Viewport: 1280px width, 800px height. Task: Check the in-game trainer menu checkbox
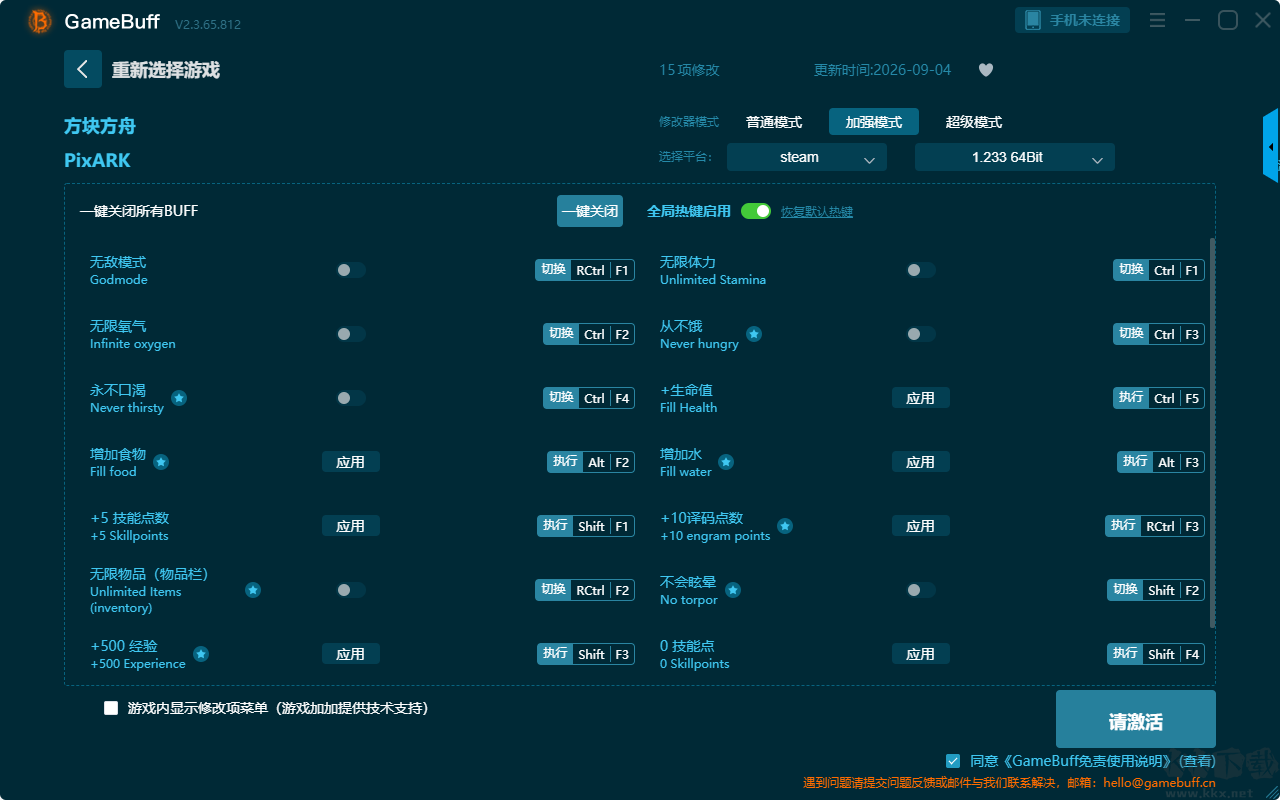click(x=111, y=708)
